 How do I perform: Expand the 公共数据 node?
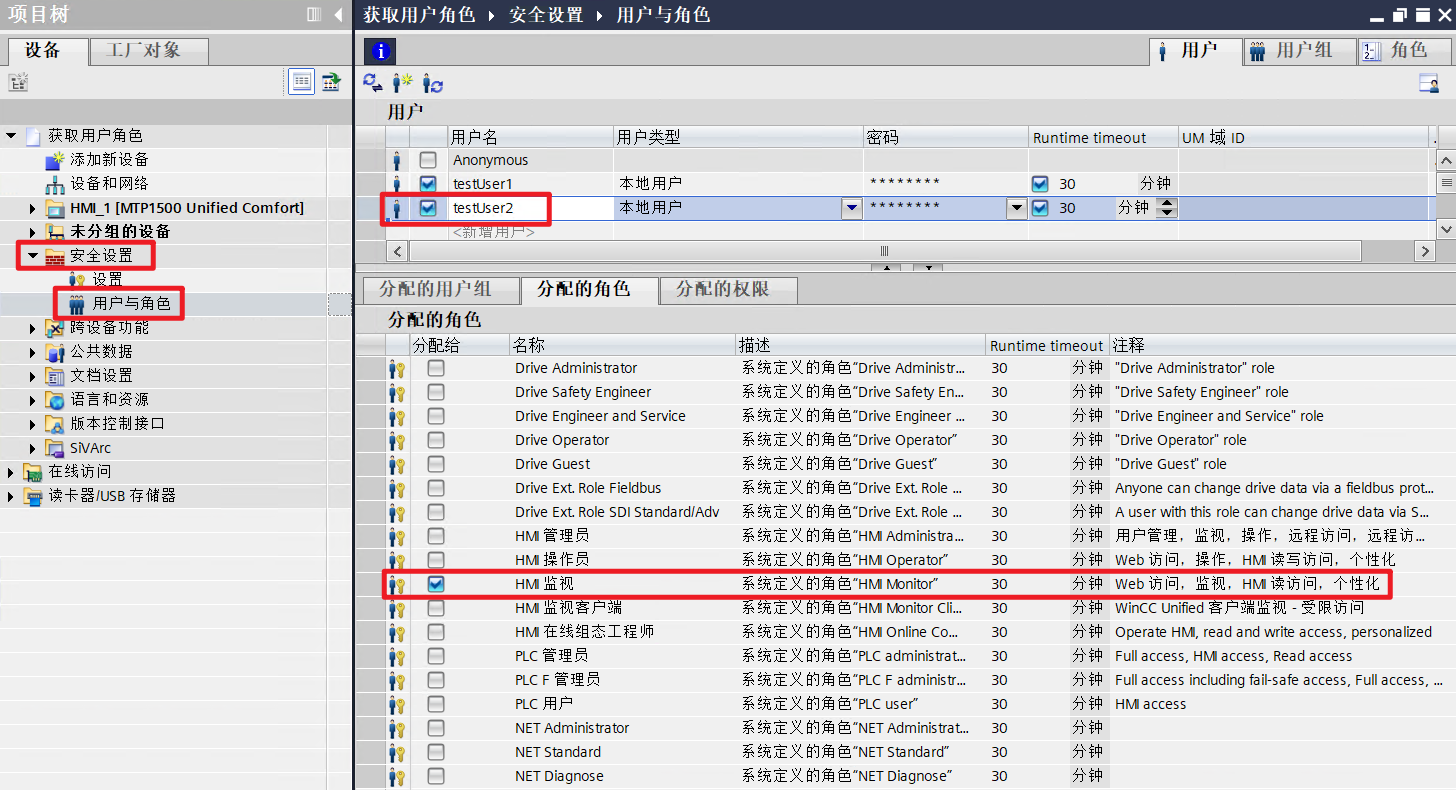33,351
